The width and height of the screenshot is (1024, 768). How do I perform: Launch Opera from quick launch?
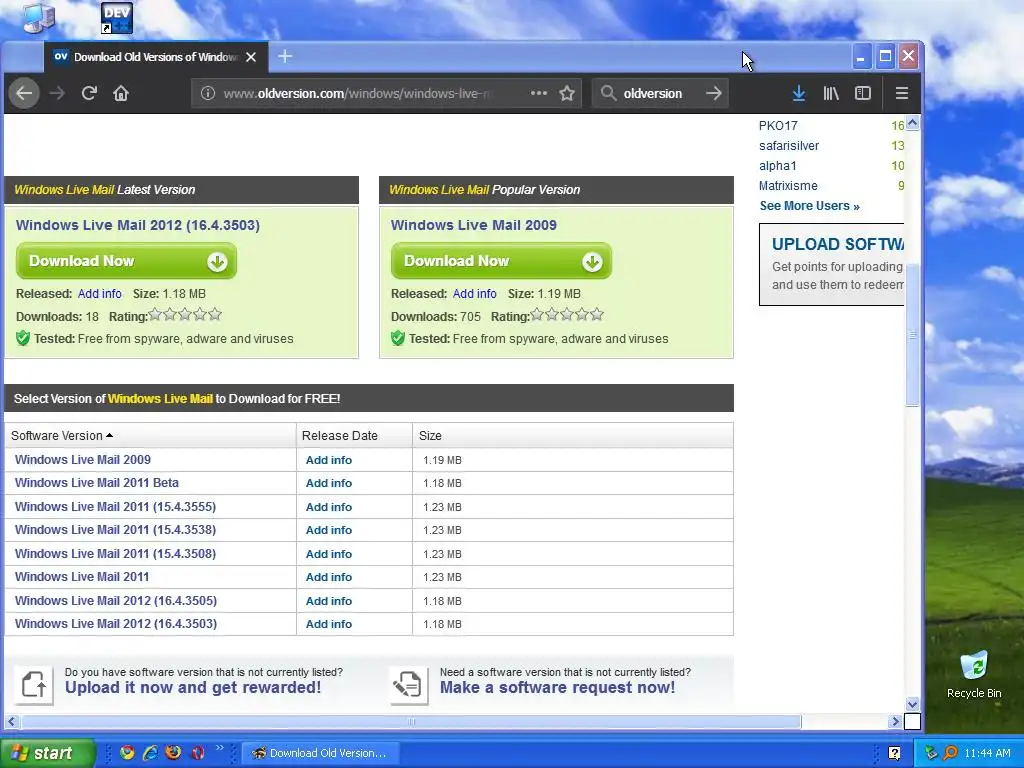197,753
